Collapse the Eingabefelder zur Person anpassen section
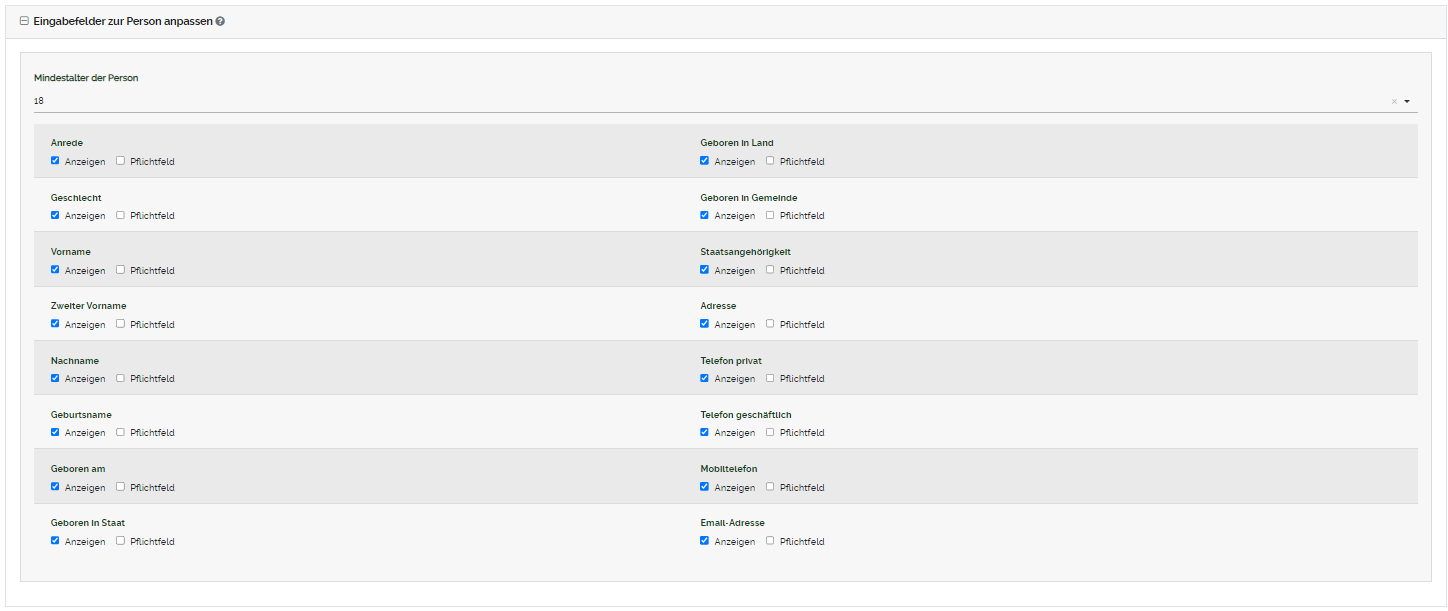The width and height of the screenshot is (1448, 611). [24, 21]
